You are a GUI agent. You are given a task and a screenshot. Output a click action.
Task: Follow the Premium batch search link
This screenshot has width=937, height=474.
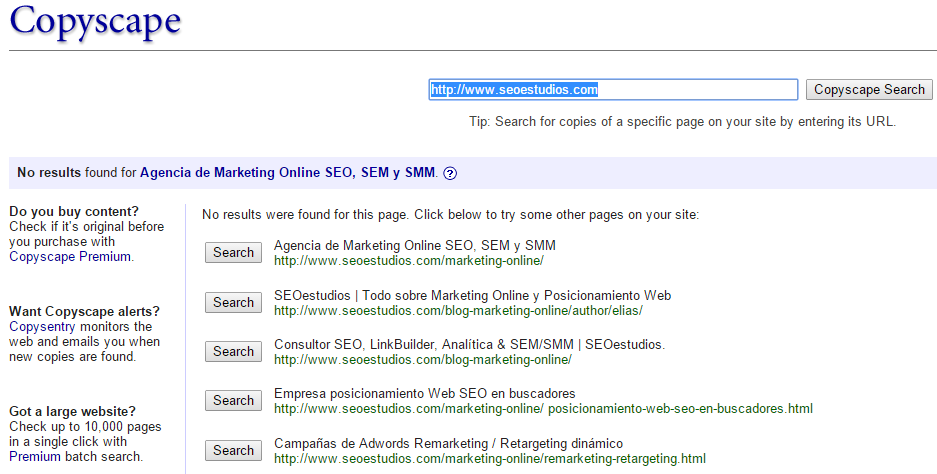point(35,456)
